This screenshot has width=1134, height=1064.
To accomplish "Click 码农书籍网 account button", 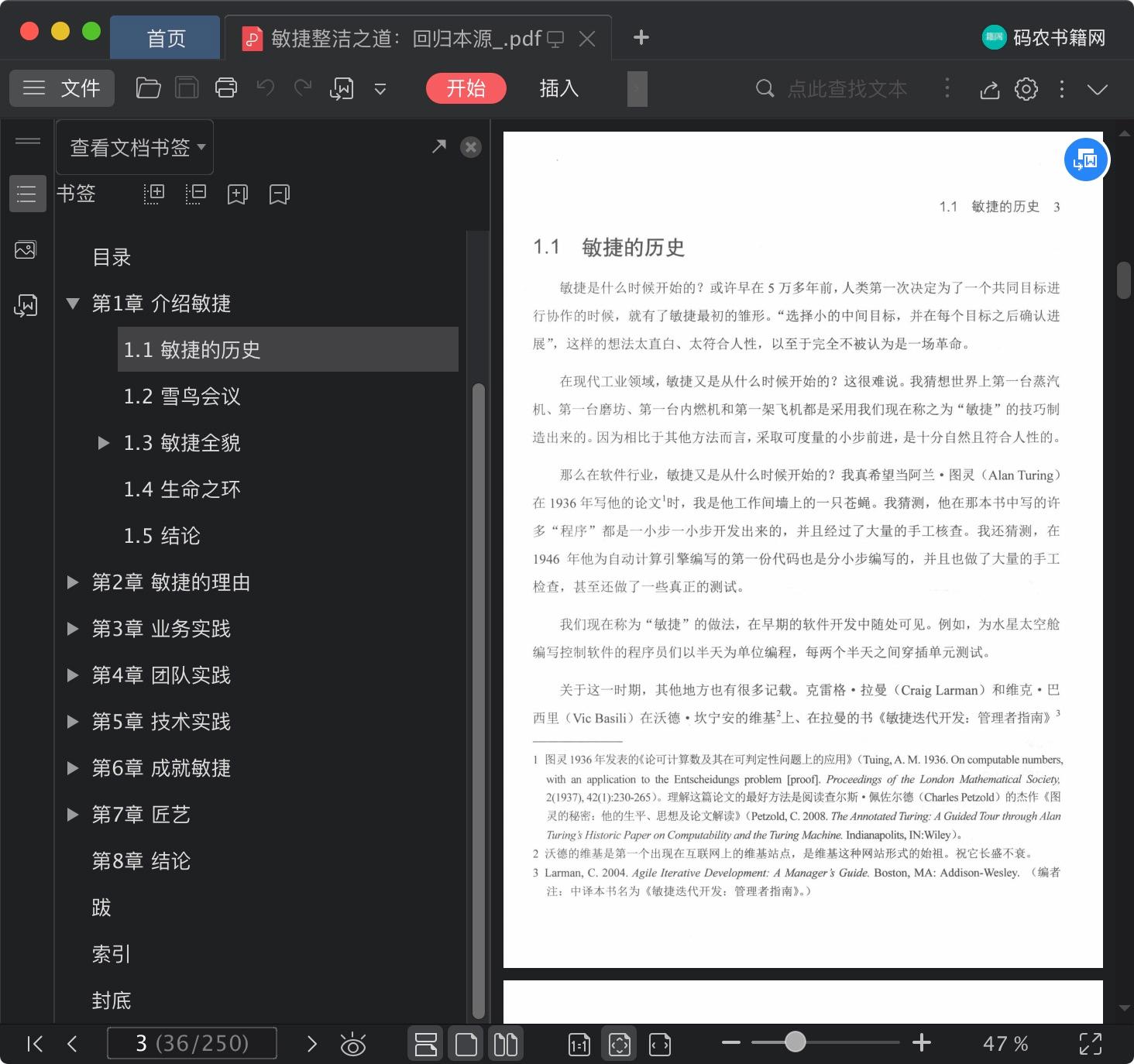I will 1043,37.
